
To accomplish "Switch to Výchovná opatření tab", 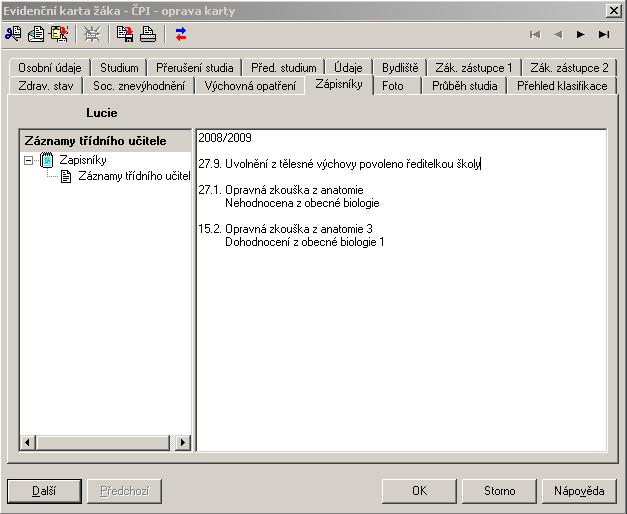I will (x=250, y=86).
